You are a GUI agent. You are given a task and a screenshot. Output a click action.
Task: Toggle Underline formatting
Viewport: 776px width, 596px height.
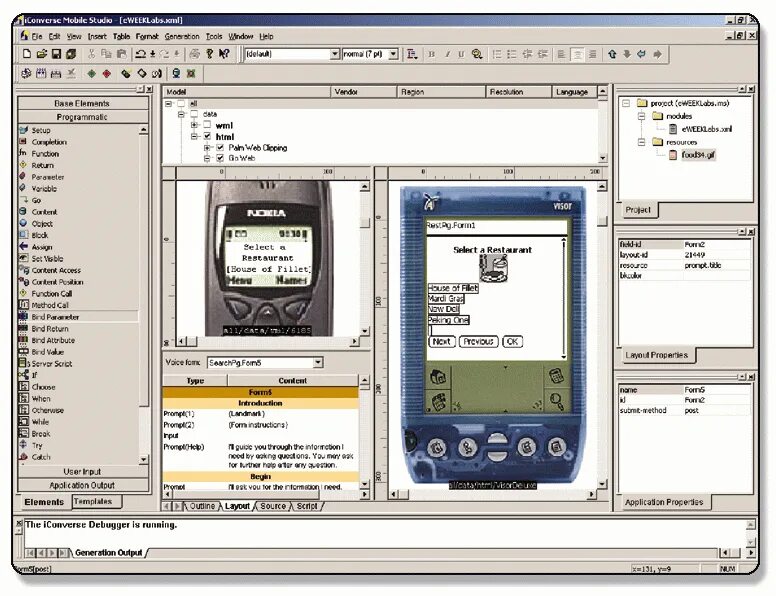[x=461, y=54]
